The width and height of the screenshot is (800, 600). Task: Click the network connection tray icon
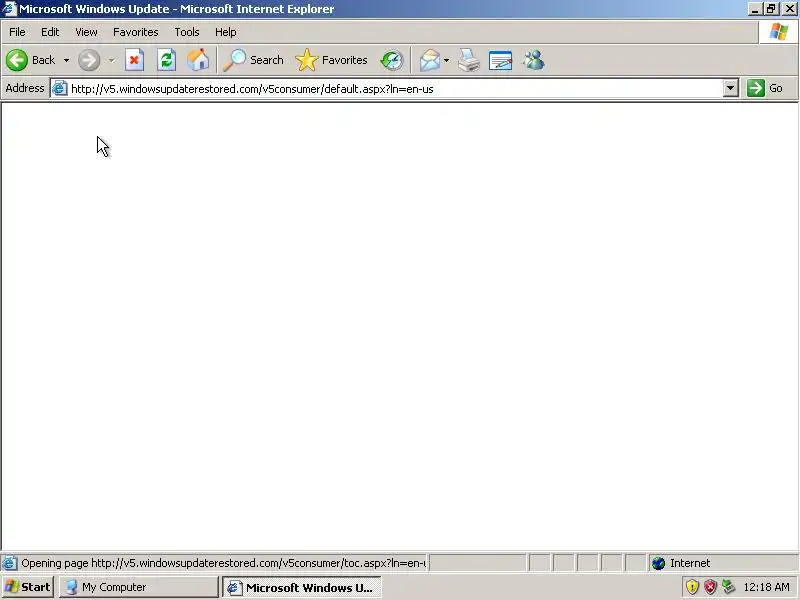coord(728,587)
